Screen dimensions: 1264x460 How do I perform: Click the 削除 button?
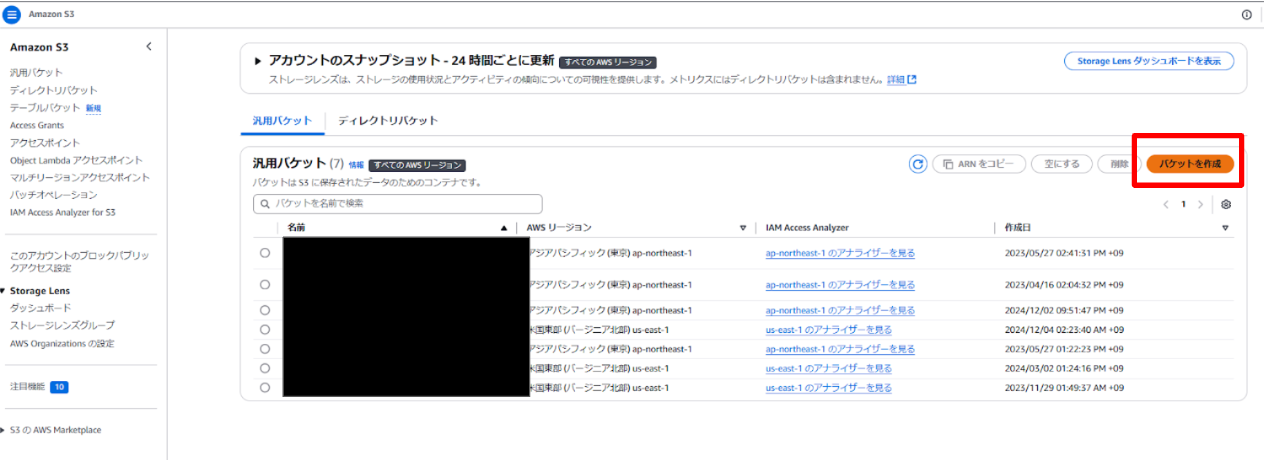tap(1118, 164)
